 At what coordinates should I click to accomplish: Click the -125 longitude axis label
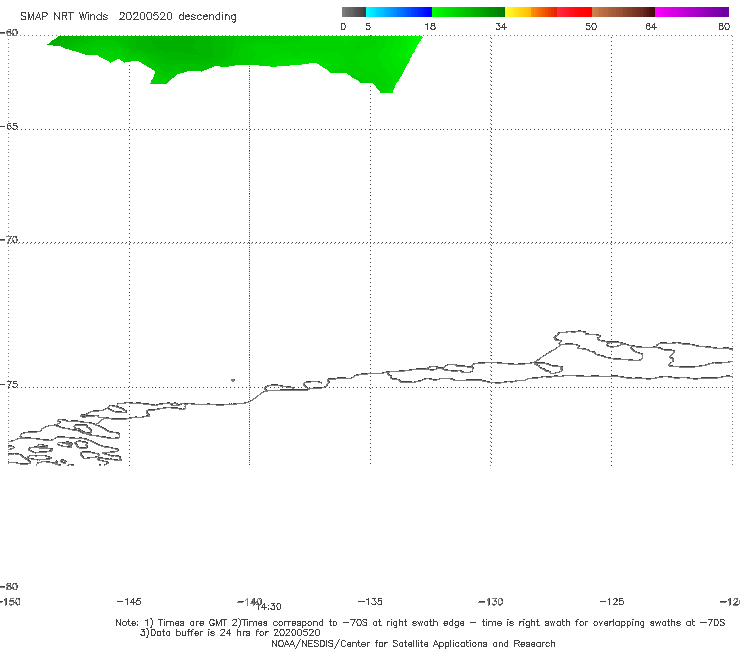tap(612, 602)
